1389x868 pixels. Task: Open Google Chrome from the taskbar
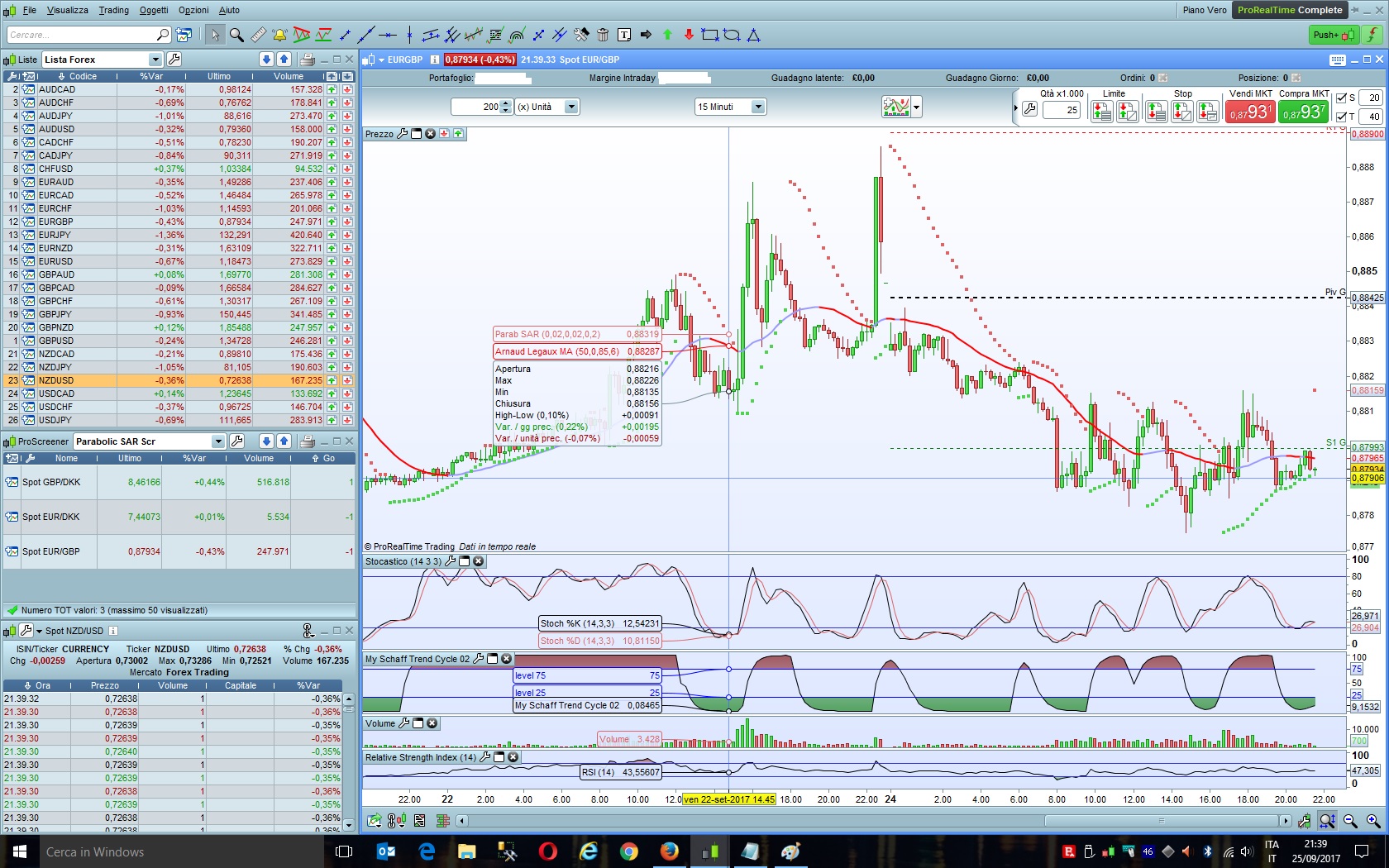(629, 851)
